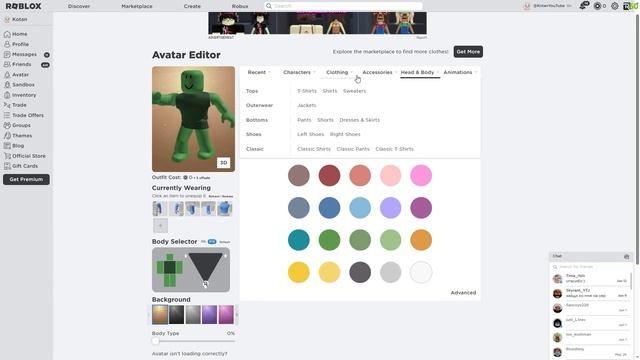This screenshot has height=360, width=640.
Task: Toggle the 3D avatar view button
Action: tap(223, 162)
